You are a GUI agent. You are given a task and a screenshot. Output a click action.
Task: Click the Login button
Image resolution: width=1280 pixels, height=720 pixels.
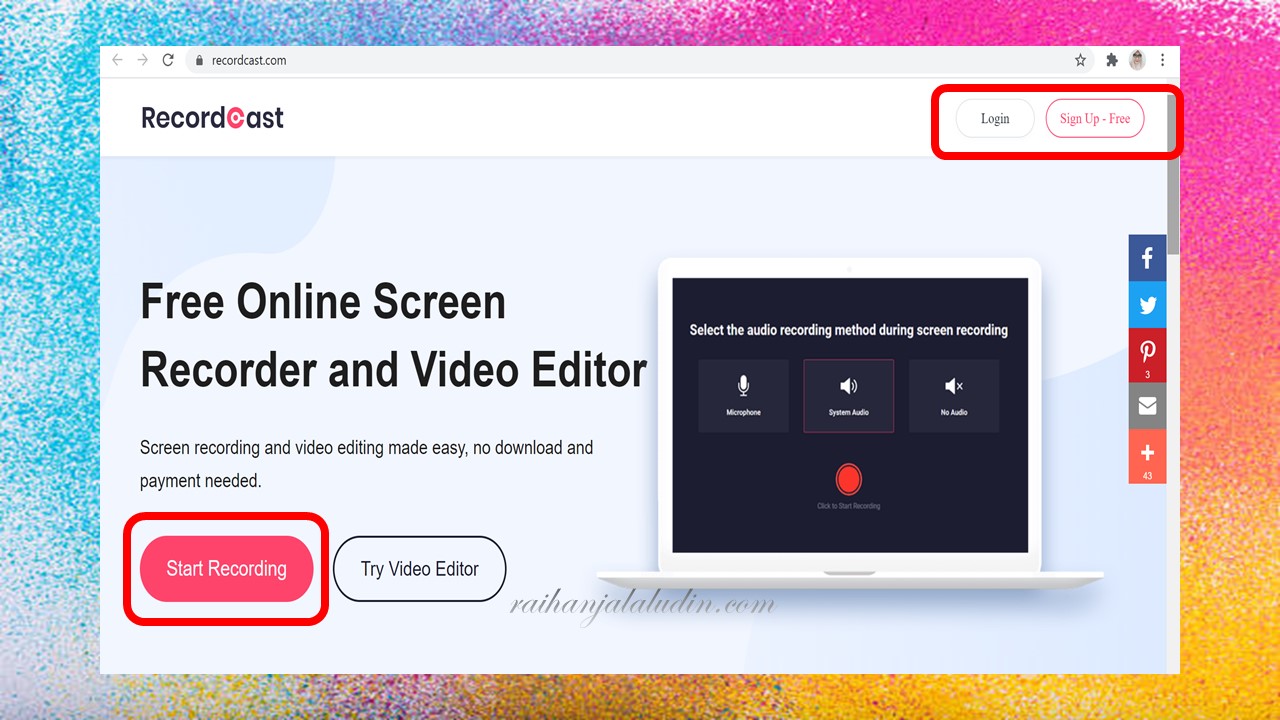click(x=995, y=118)
